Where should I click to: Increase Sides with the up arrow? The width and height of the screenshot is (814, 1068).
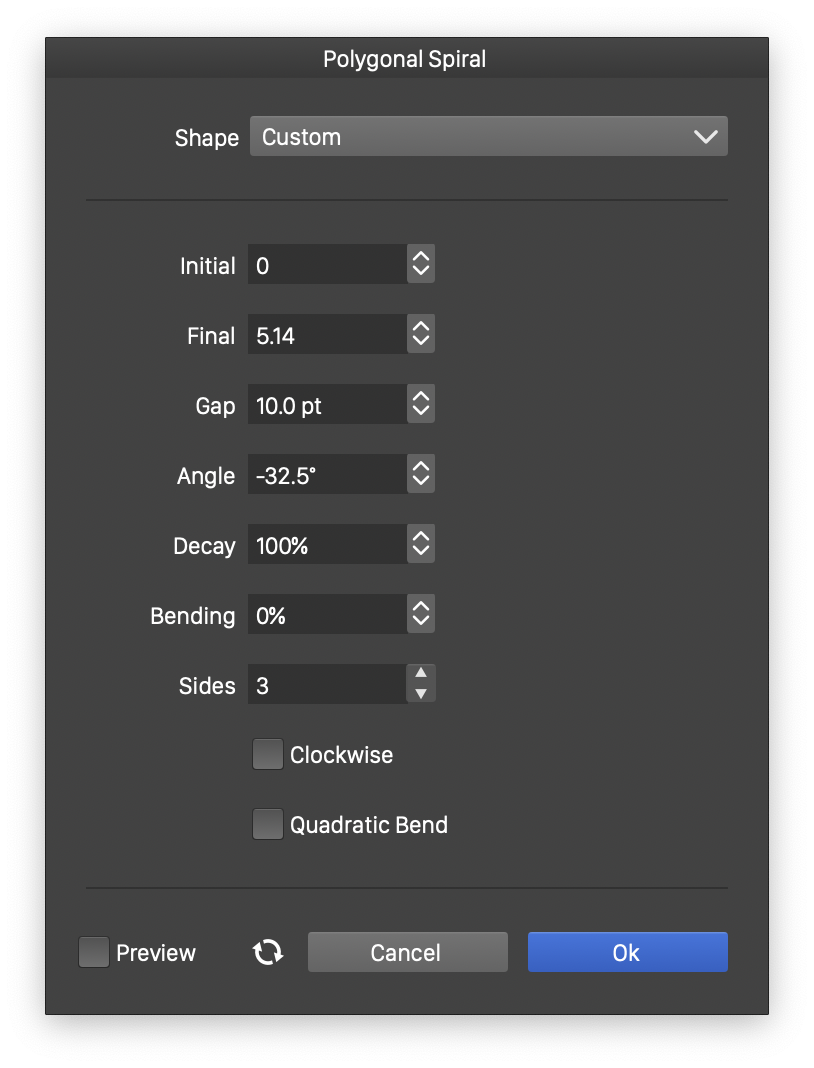click(x=421, y=675)
